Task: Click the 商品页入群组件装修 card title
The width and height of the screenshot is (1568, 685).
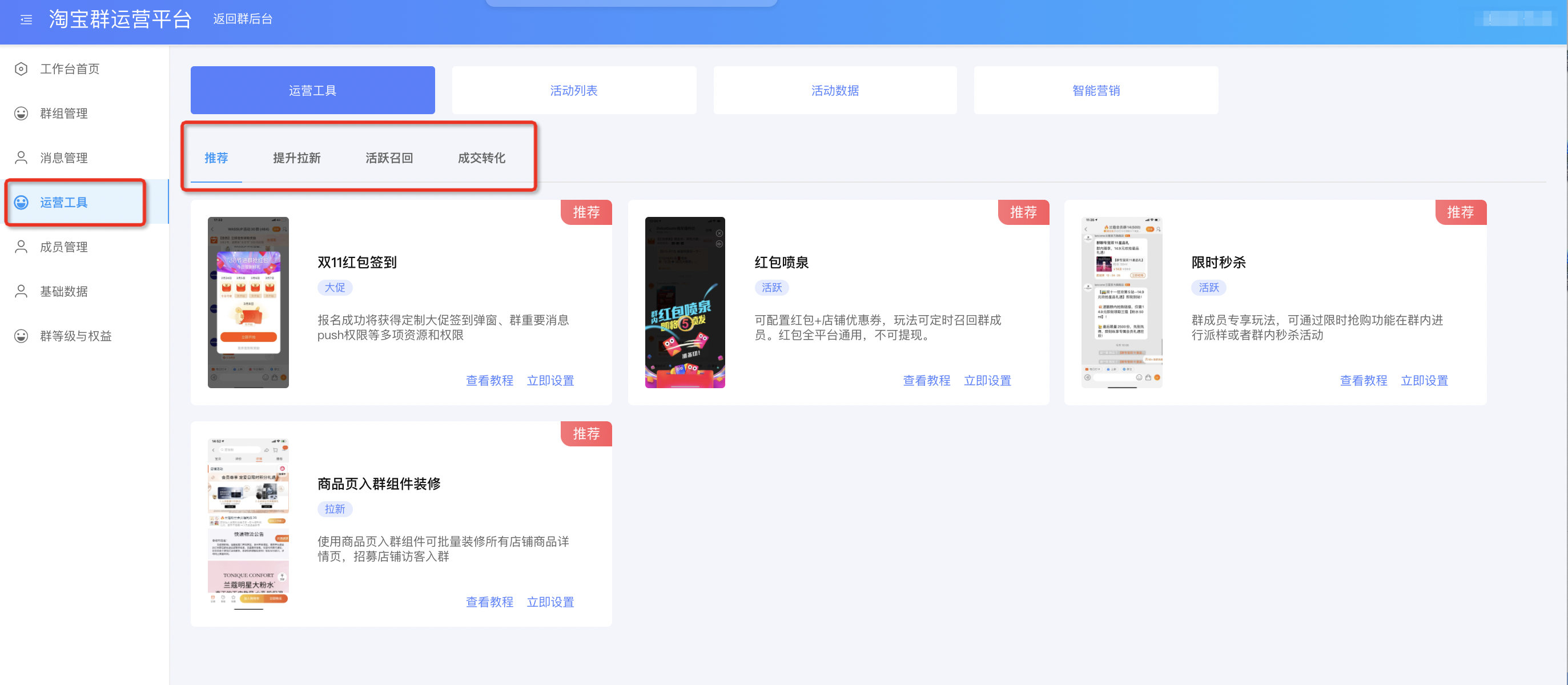Action: tap(379, 483)
